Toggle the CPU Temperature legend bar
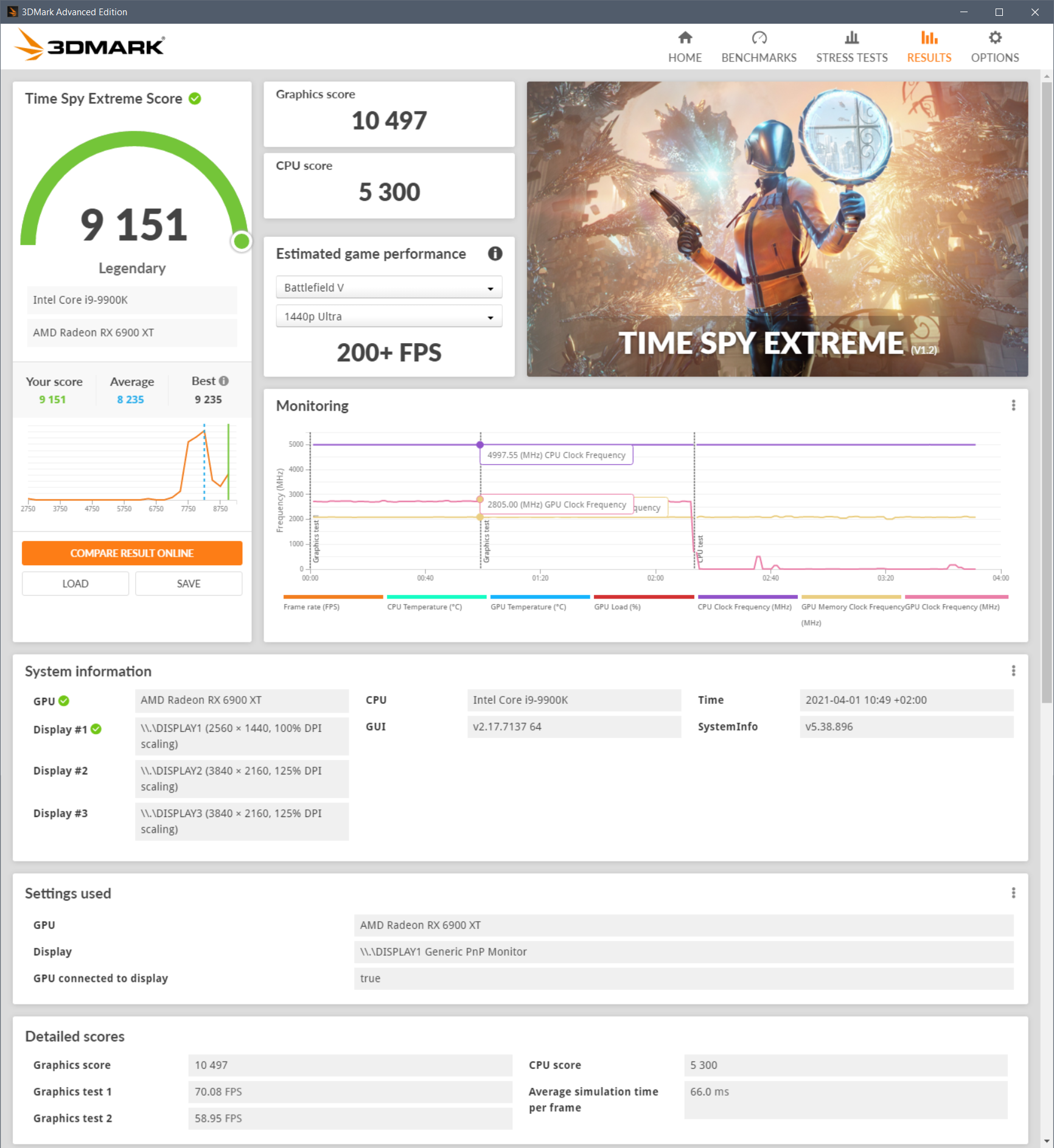Screen dimensions: 1054x1148 click(x=436, y=597)
